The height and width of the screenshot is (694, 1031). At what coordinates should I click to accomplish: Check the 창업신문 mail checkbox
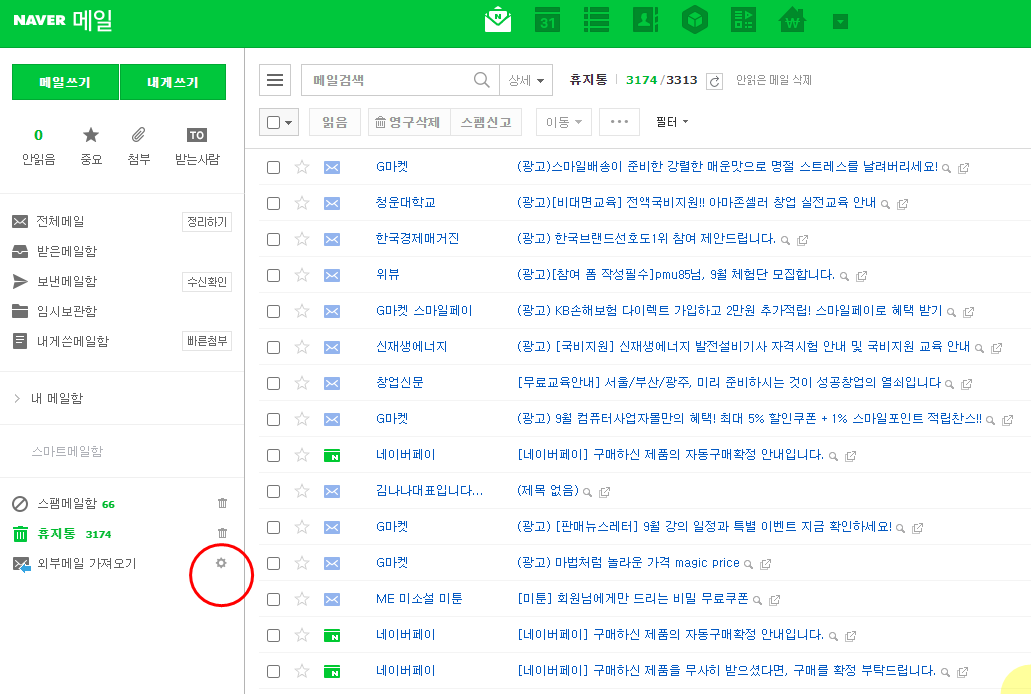pyautogui.click(x=274, y=384)
